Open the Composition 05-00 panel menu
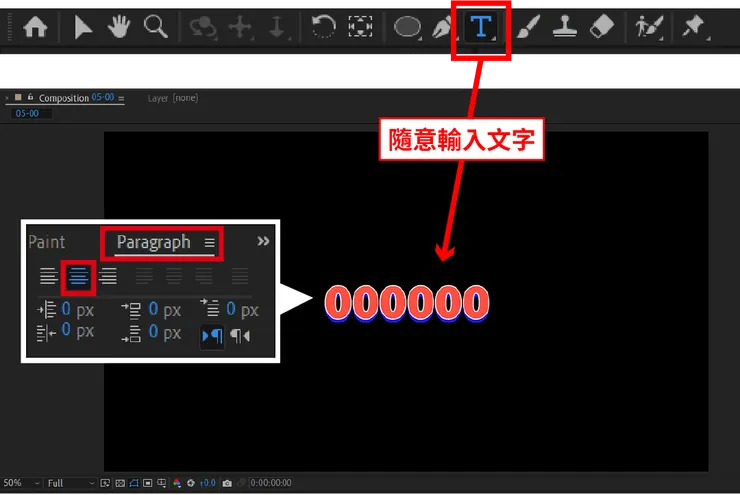740x495 pixels. (x=121, y=99)
